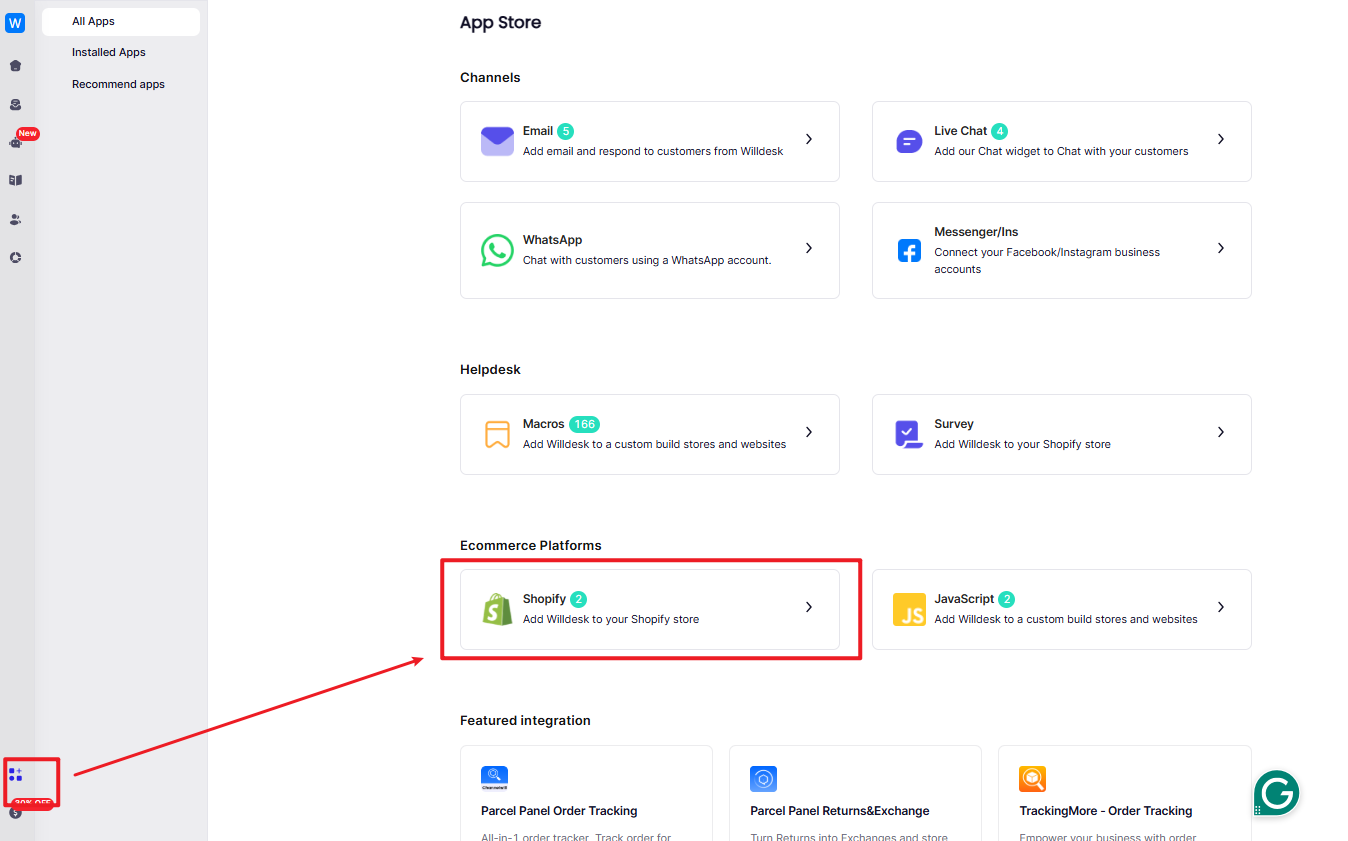Expand the Macros card chevron
The height and width of the screenshot is (841, 1348).
809,432
